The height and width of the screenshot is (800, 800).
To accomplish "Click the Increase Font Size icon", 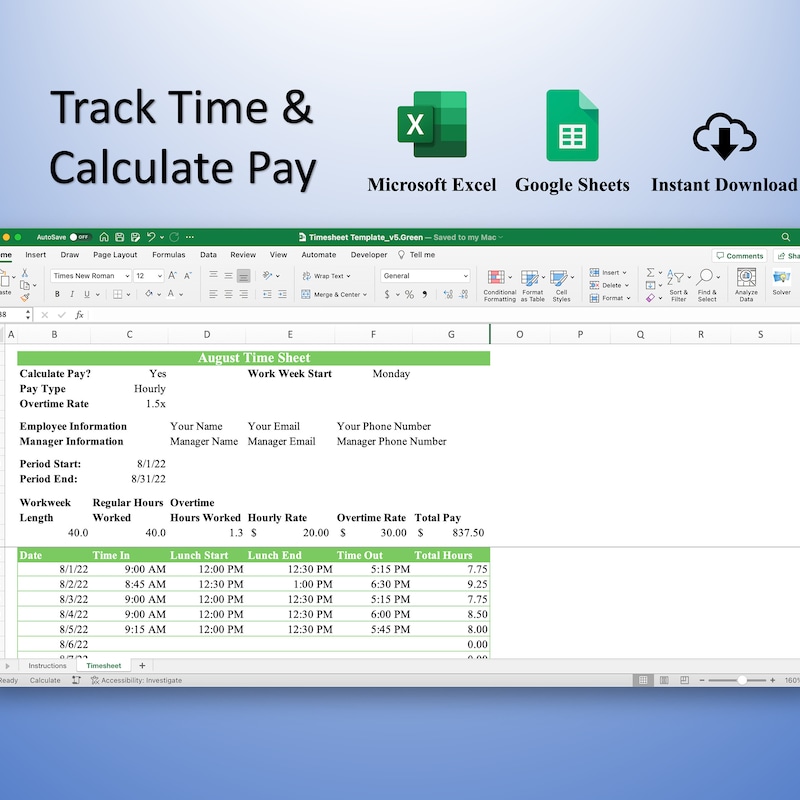I will (x=172, y=276).
